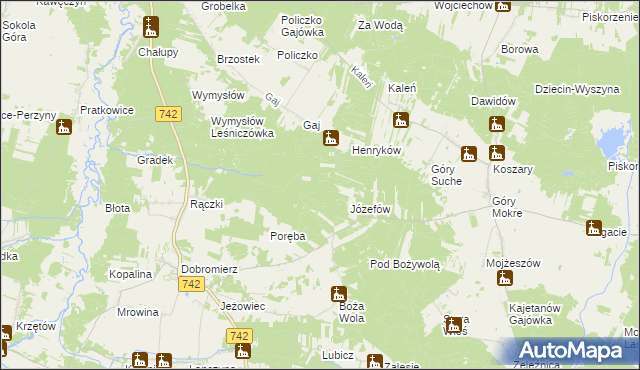
Task: Select the Koszary place label
Action: 513,169
